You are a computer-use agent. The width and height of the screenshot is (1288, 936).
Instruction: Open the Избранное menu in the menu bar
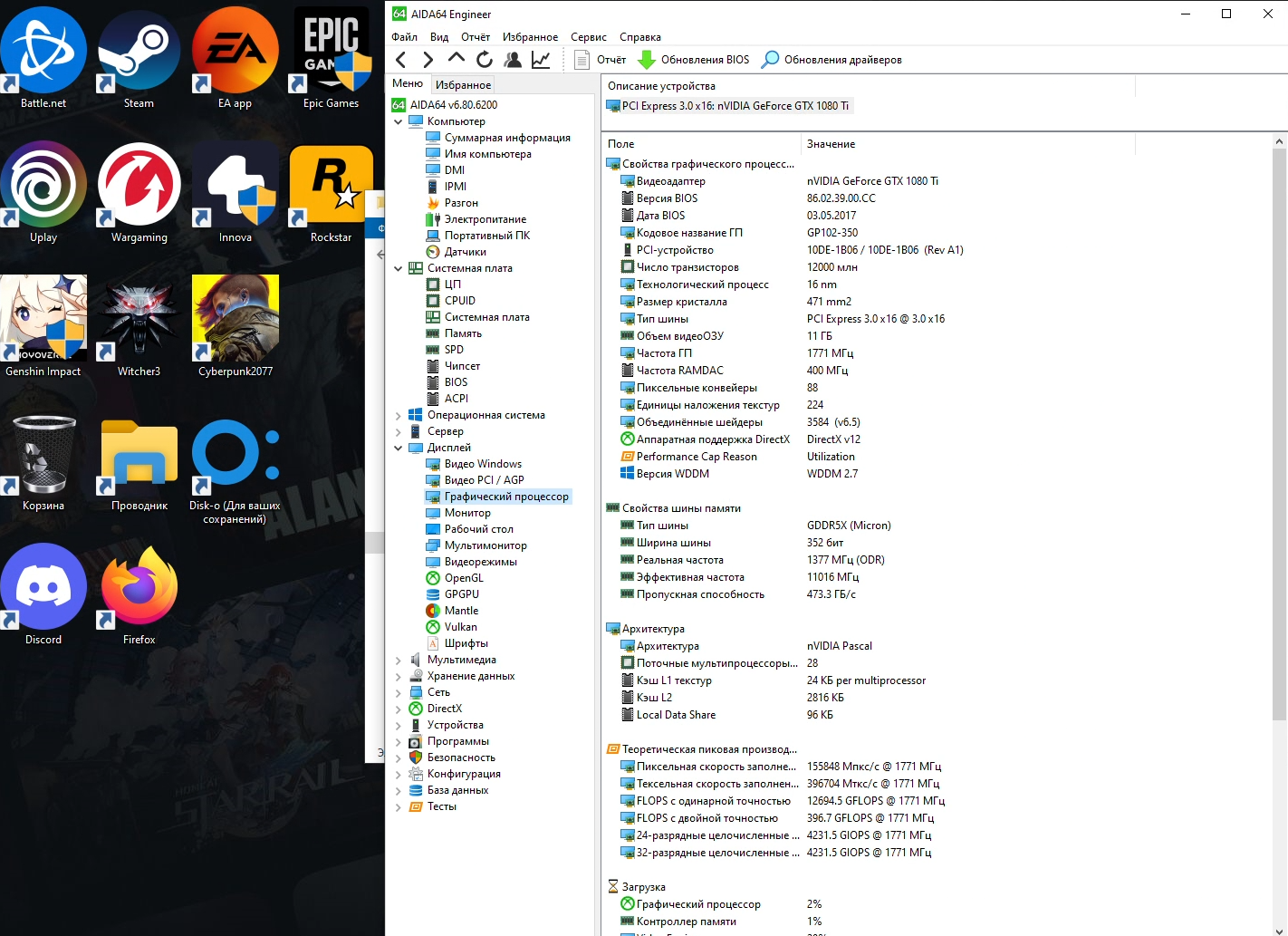(530, 37)
